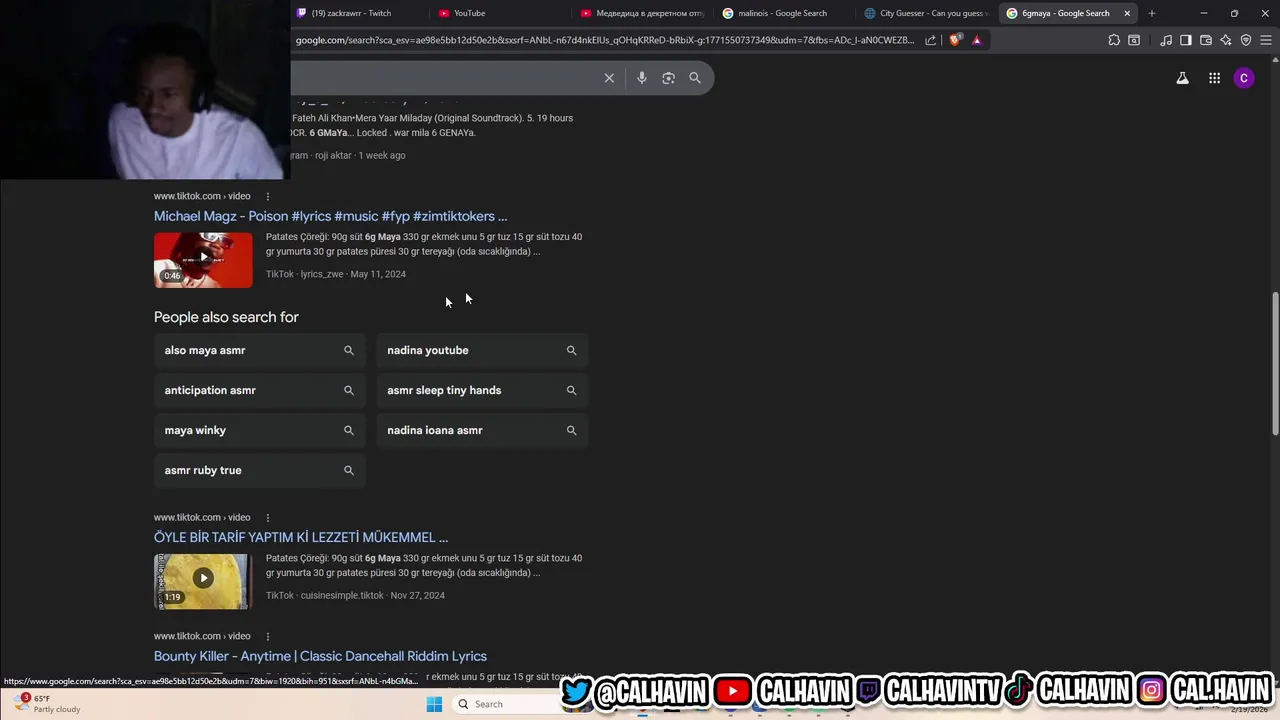Switch to the Медведица YouTube tab
This screenshot has width=1280, height=720.
click(x=645, y=13)
